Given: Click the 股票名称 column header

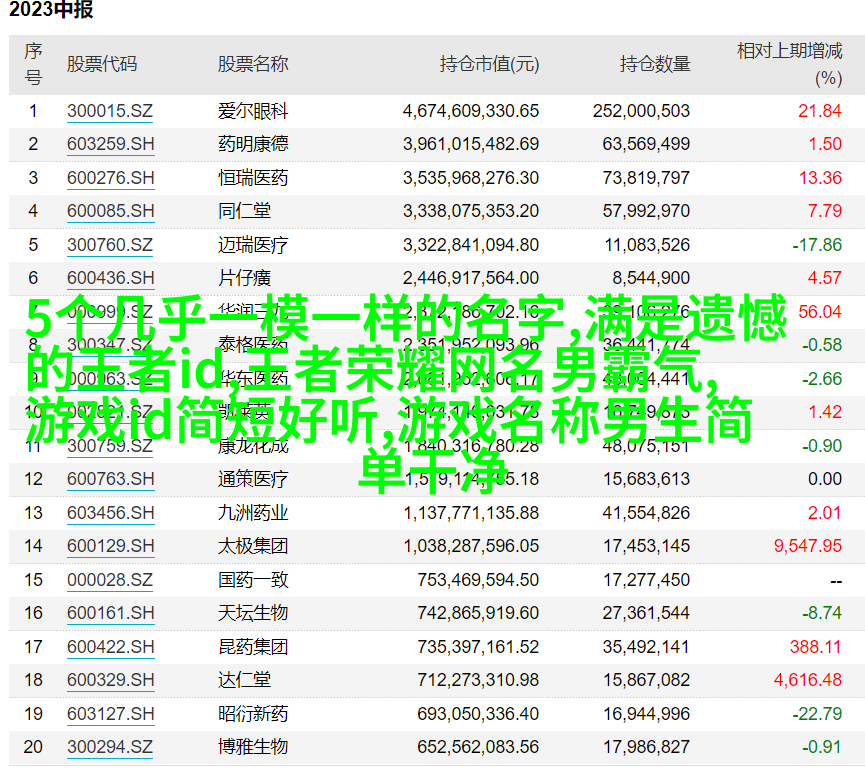Looking at the screenshot, I should pyautogui.click(x=253, y=64).
